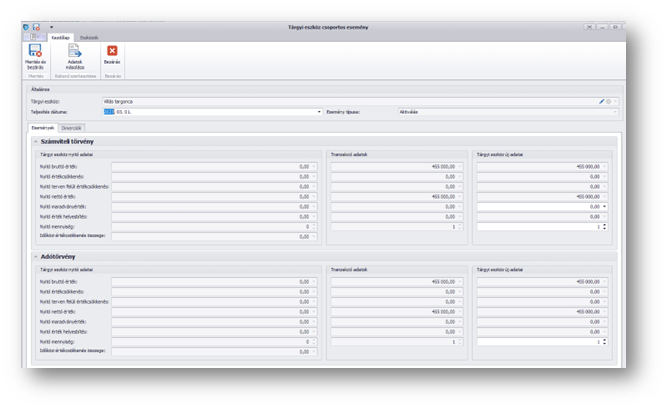Viewport: 668px width, 410px height.
Task: Click the red Bezárás ribbon icon
Action: (112, 50)
